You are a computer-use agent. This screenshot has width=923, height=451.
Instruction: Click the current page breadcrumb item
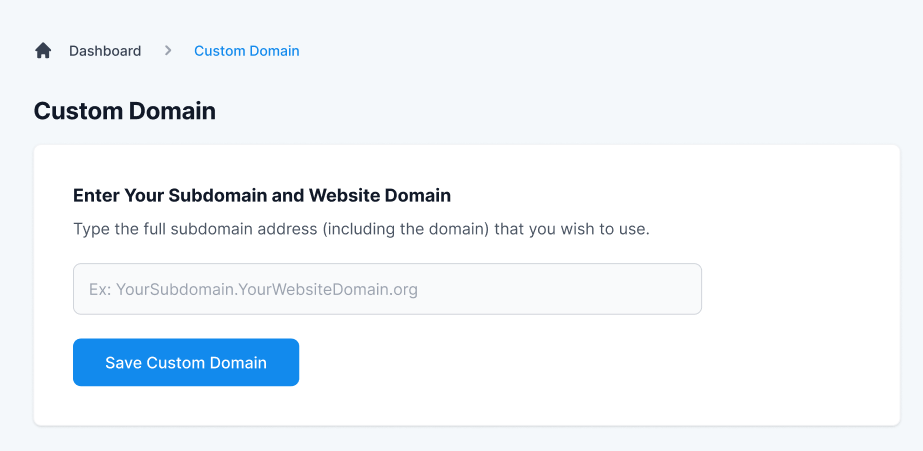246,50
